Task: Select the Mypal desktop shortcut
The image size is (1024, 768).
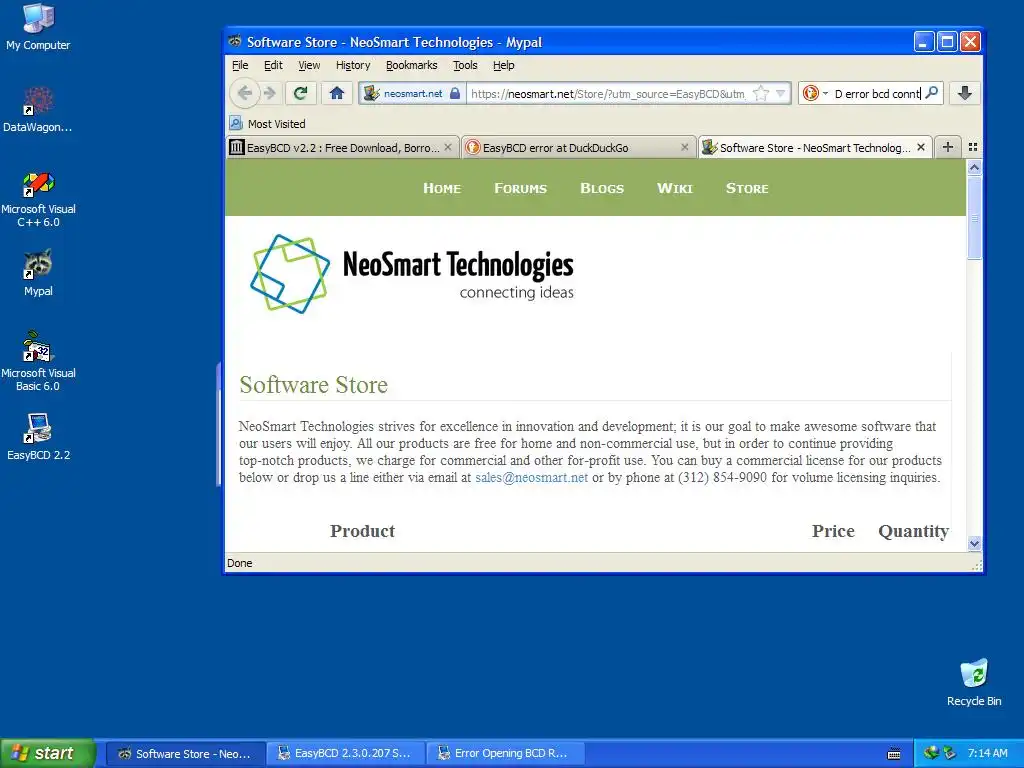Action: (x=38, y=273)
